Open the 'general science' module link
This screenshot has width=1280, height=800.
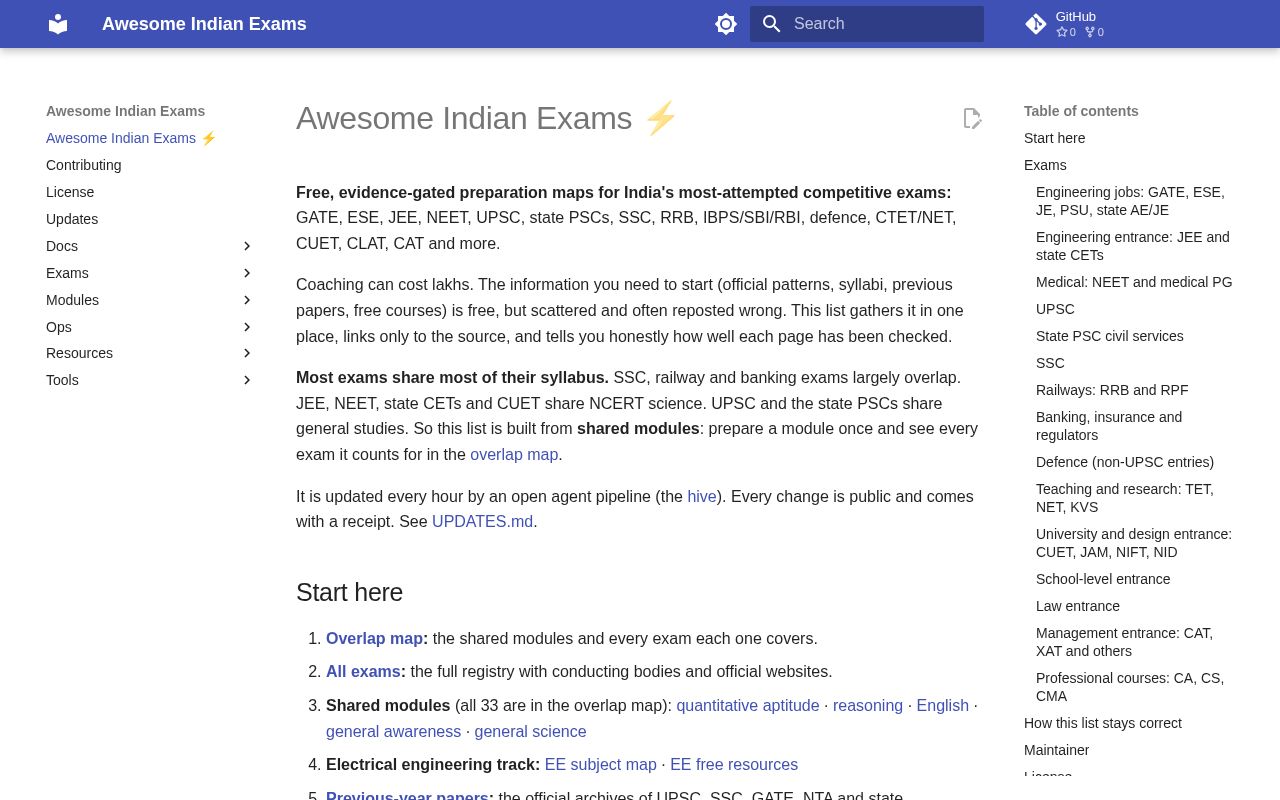pos(530,731)
